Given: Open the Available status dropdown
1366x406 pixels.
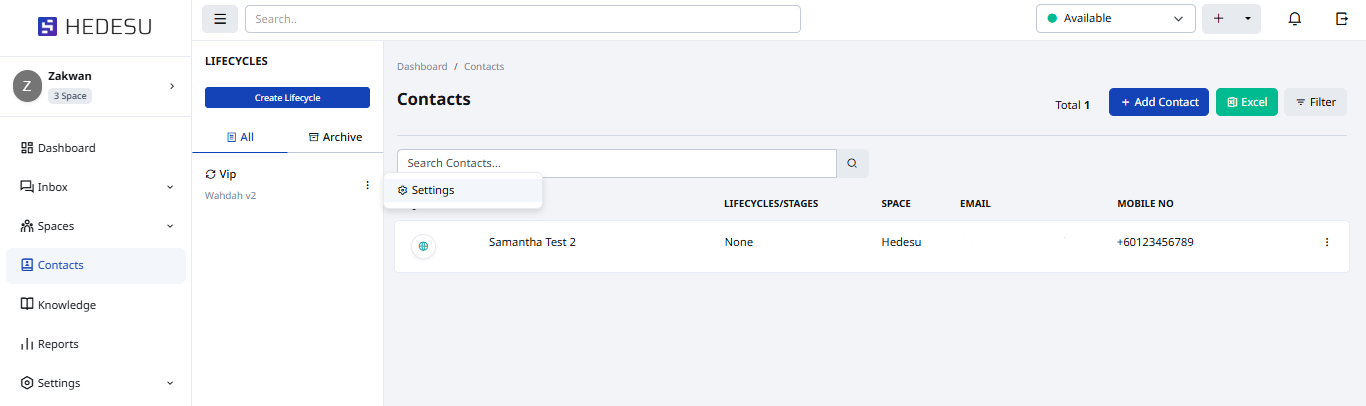Looking at the screenshot, I should click(1115, 19).
